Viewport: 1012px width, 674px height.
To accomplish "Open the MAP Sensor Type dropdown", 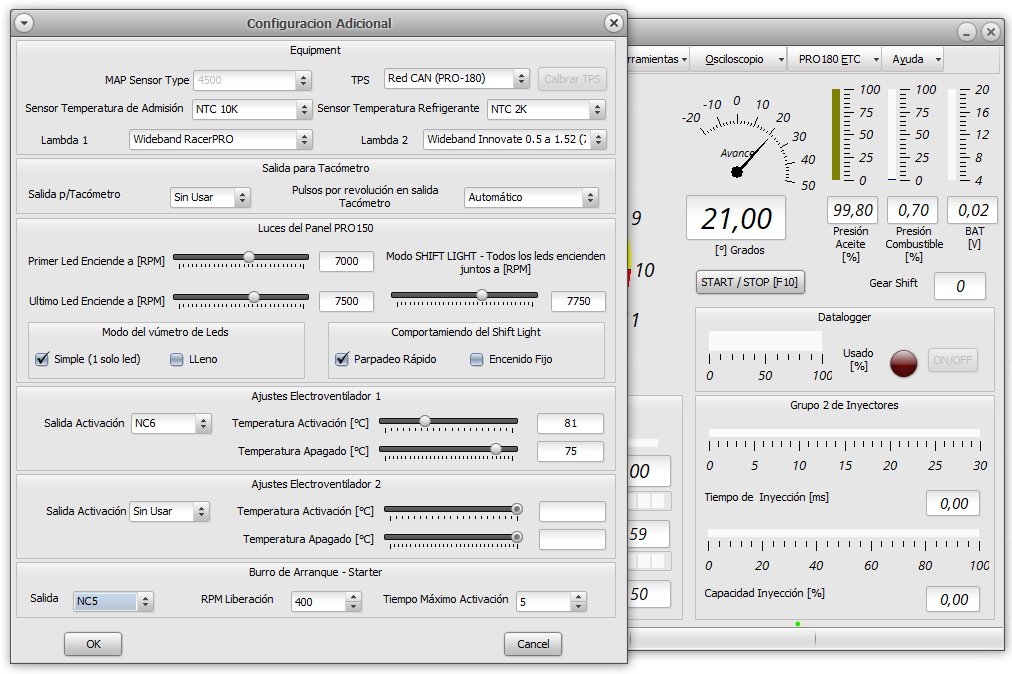I will 252,80.
